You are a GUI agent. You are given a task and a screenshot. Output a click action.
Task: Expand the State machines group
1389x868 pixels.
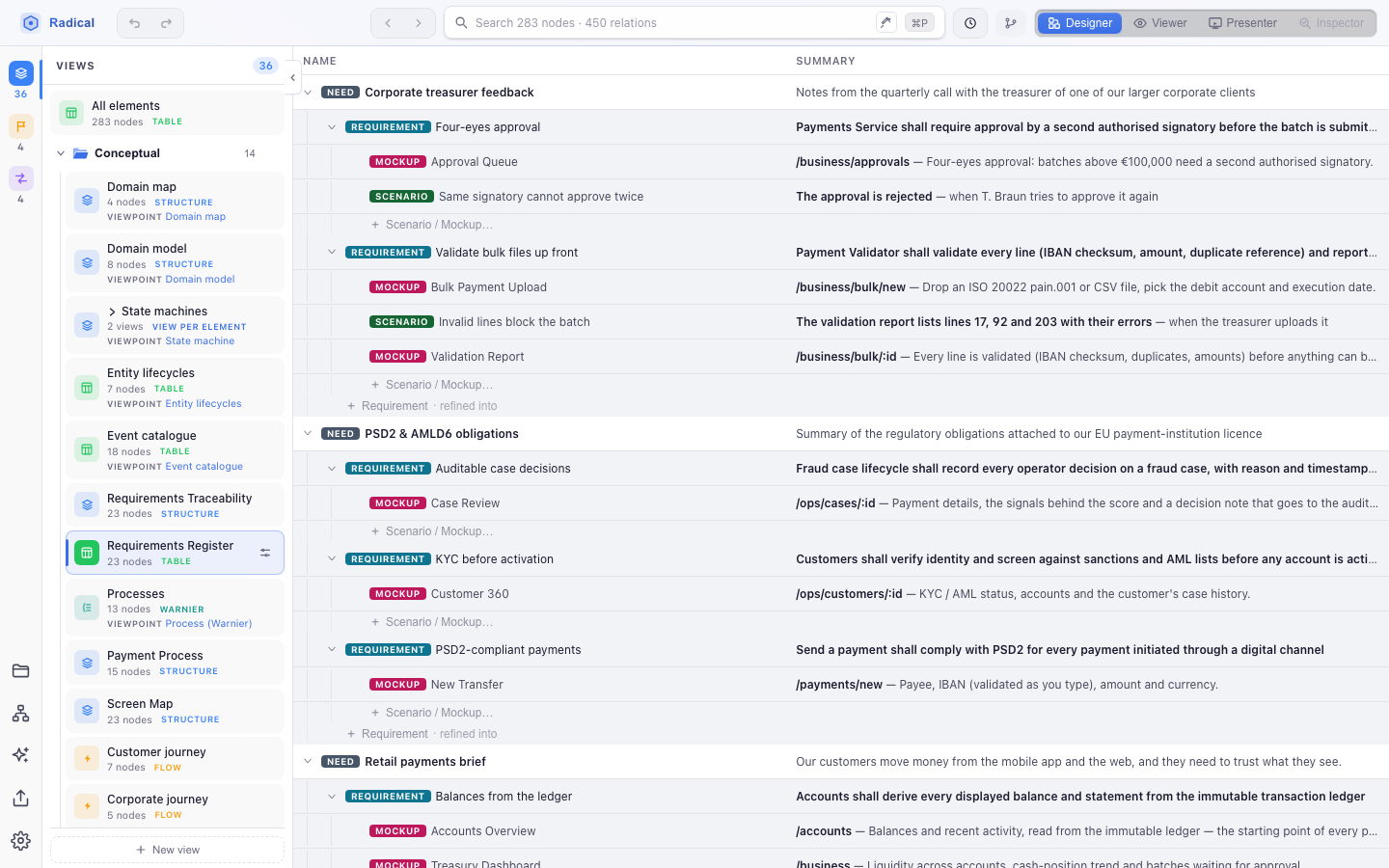pyautogui.click(x=112, y=312)
